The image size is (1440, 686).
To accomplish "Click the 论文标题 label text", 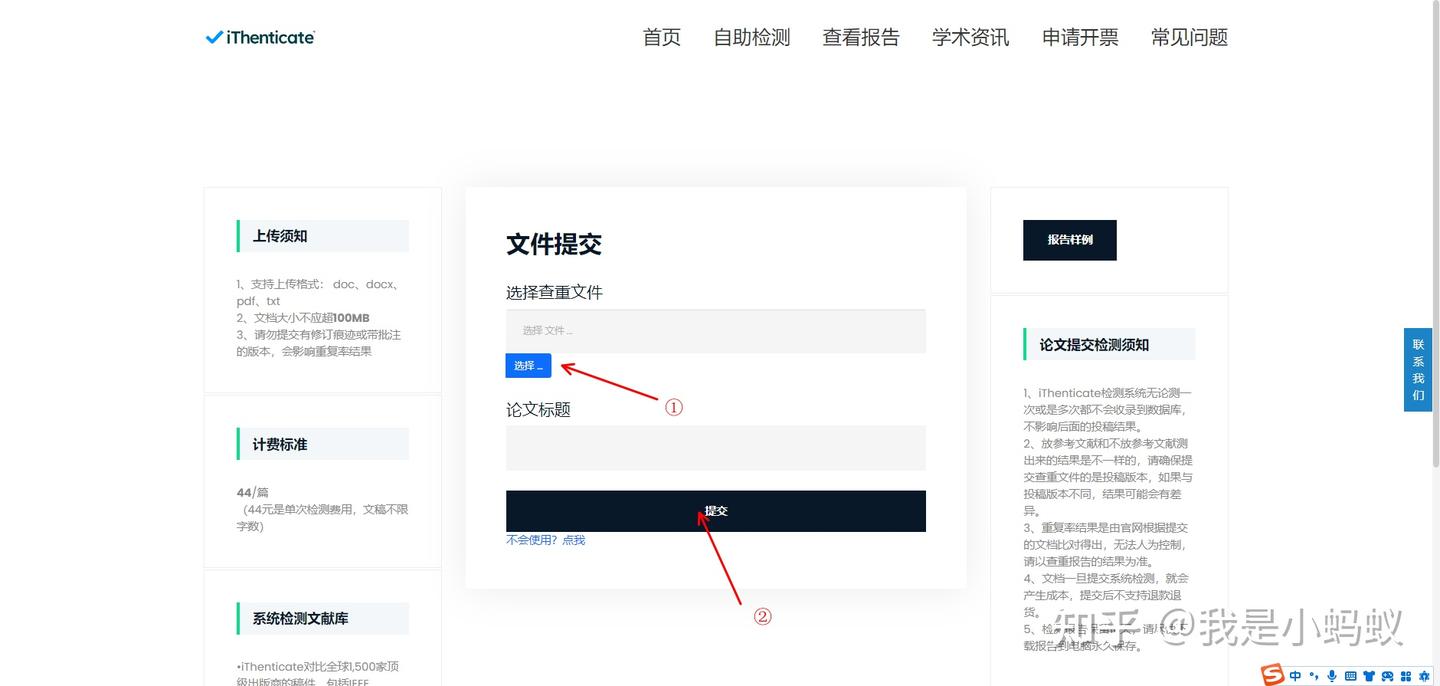I will (x=538, y=409).
